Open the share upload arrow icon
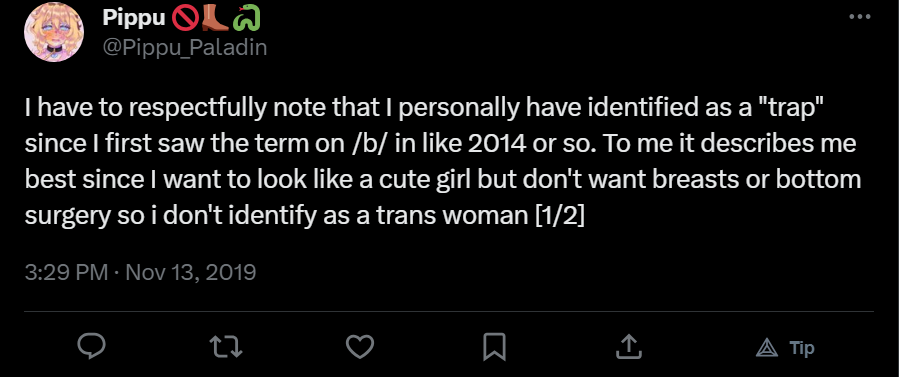Screen dimensions: 899x377 (628, 346)
